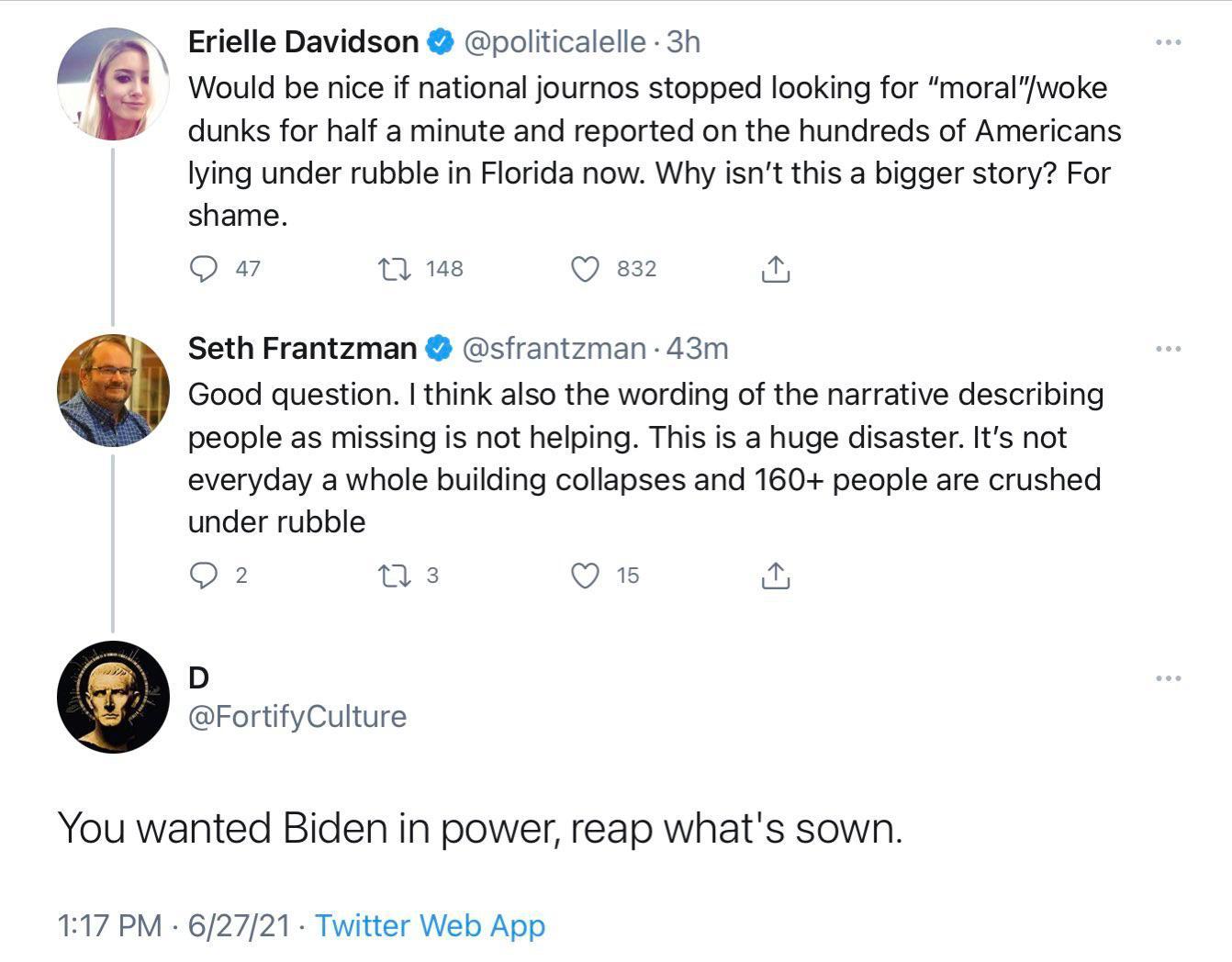This screenshot has height=962, width=1232.
Task: Retweet Seth Frantzman's tweet
Action: [395, 576]
